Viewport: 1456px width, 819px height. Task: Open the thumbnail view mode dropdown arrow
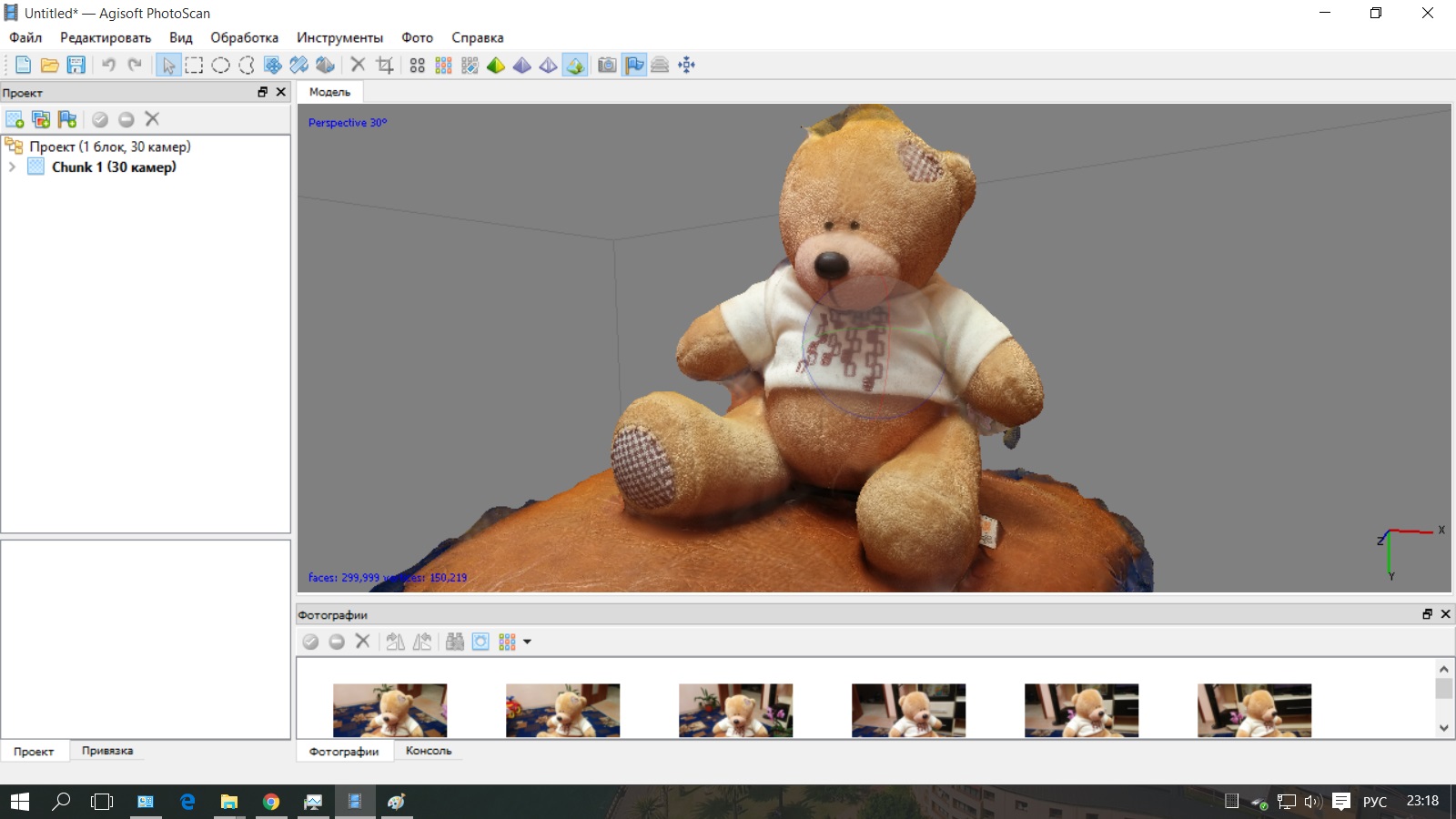[x=527, y=642]
